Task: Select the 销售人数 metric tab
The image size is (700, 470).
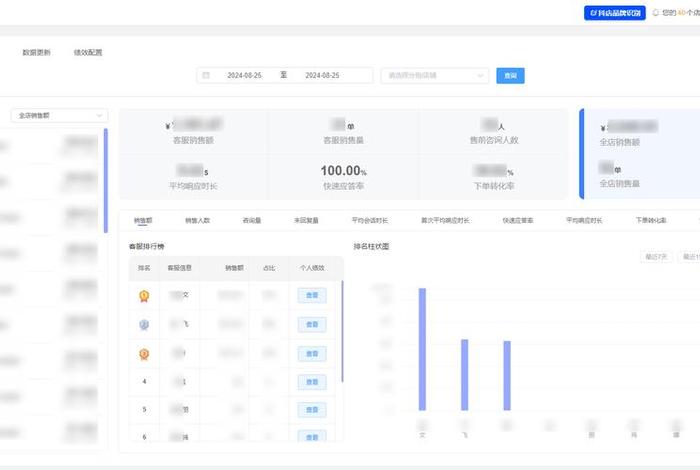Action: [x=197, y=219]
